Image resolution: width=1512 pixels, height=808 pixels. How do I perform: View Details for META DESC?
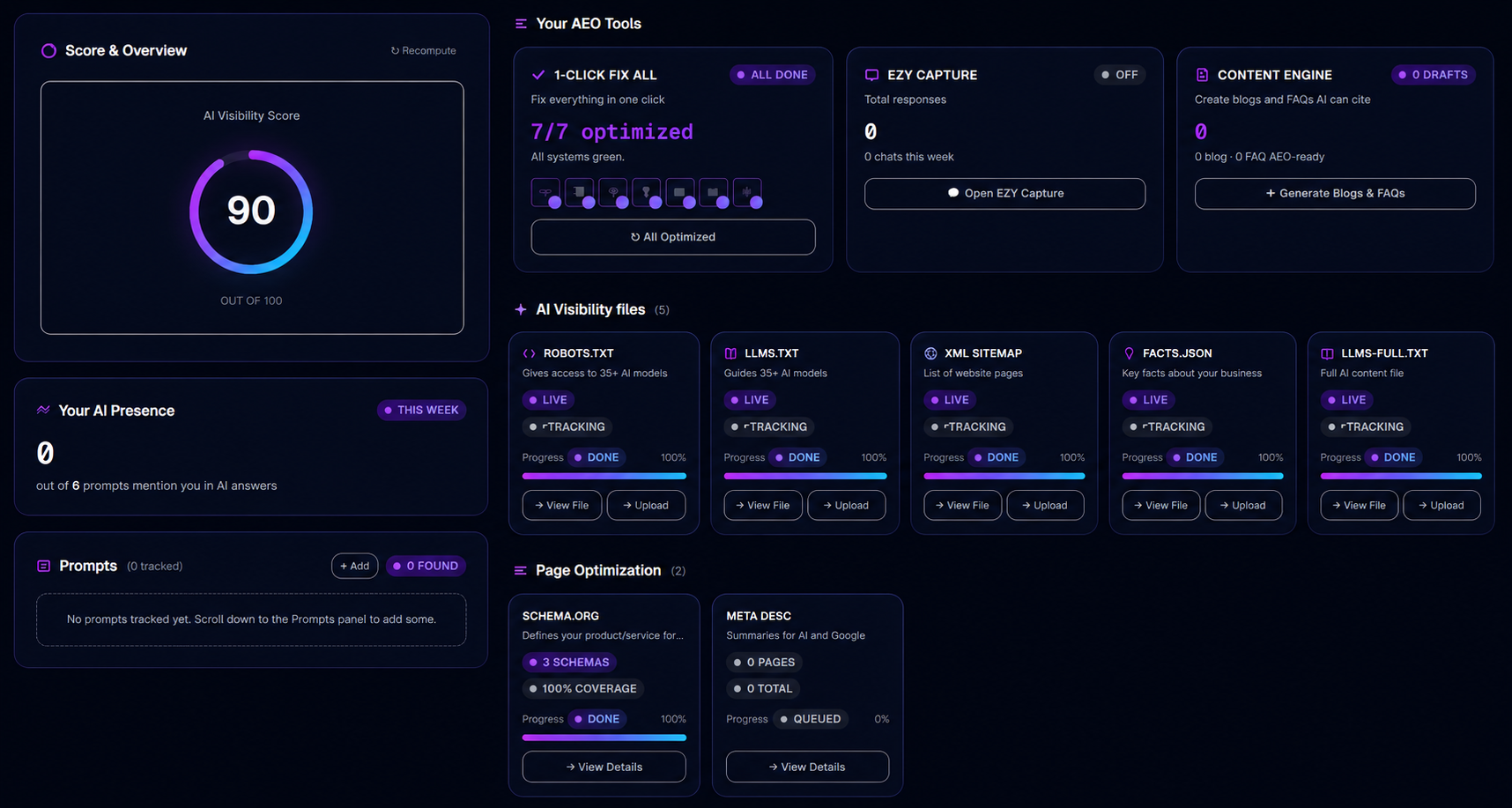click(x=807, y=767)
